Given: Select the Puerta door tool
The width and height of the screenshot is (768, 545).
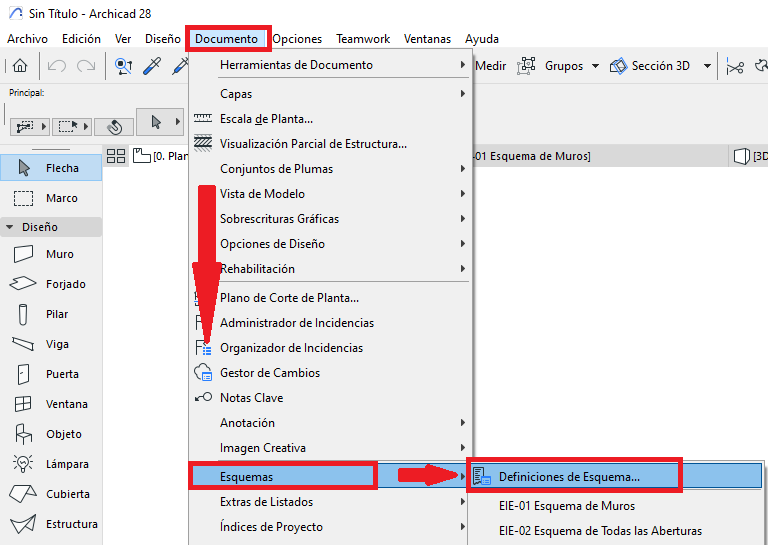Looking at the screenshot, I should click(50, 374).
